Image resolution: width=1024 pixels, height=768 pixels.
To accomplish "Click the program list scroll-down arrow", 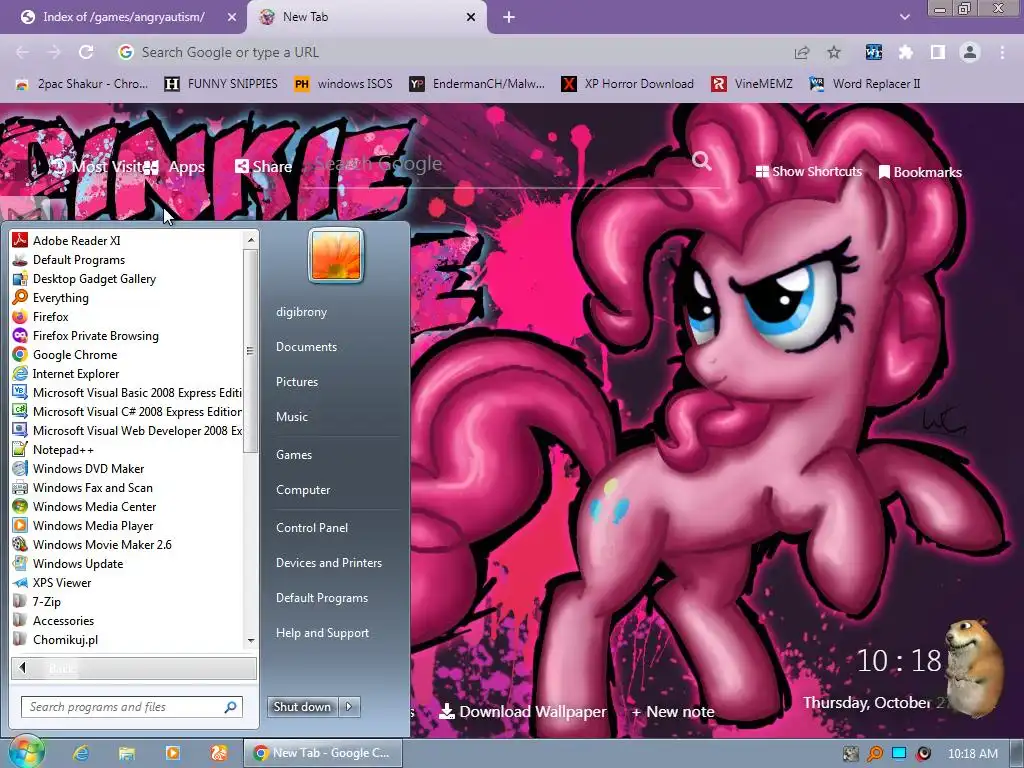I will (251, 641).
